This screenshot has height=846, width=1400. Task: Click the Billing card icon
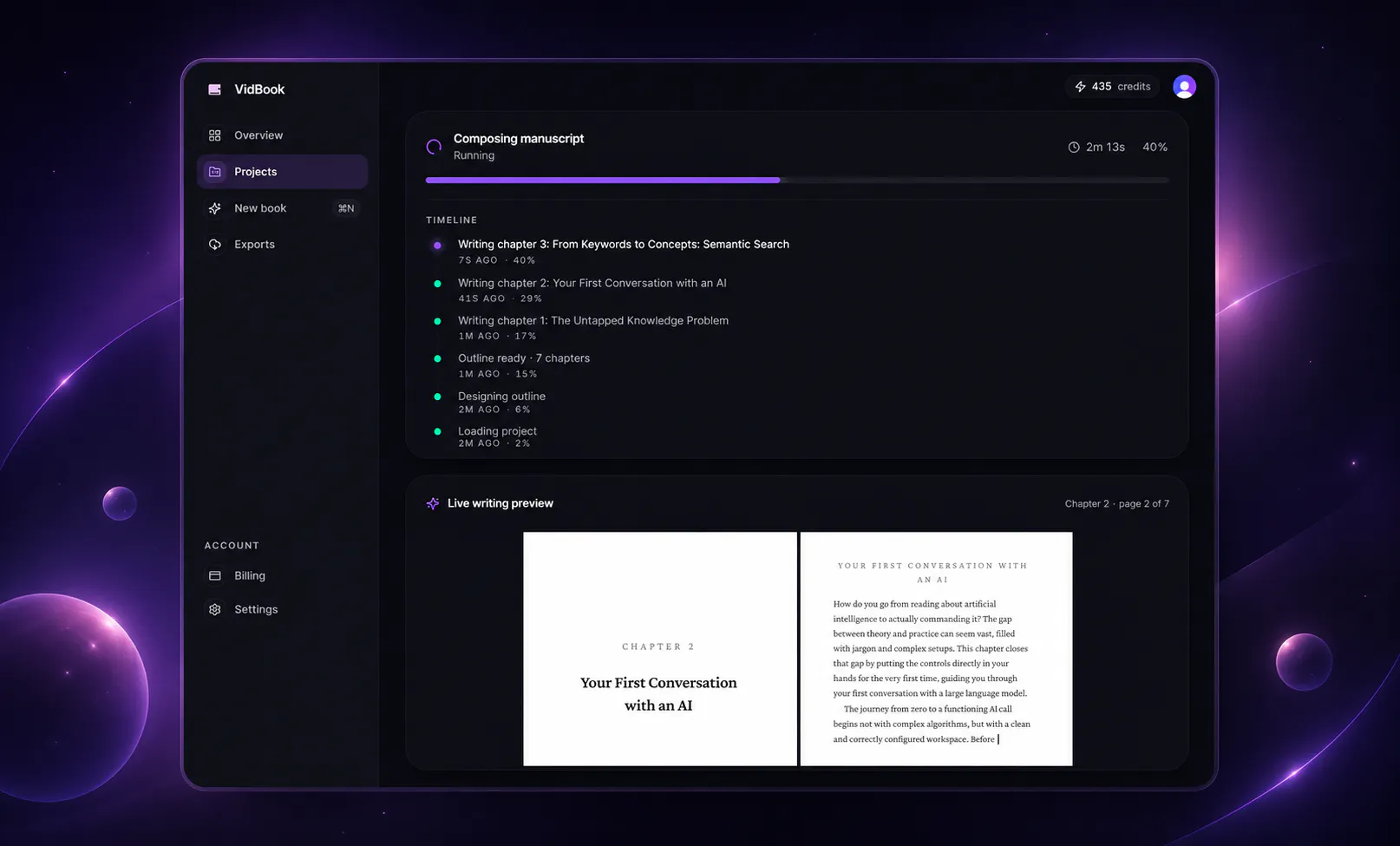coord(215,575)
